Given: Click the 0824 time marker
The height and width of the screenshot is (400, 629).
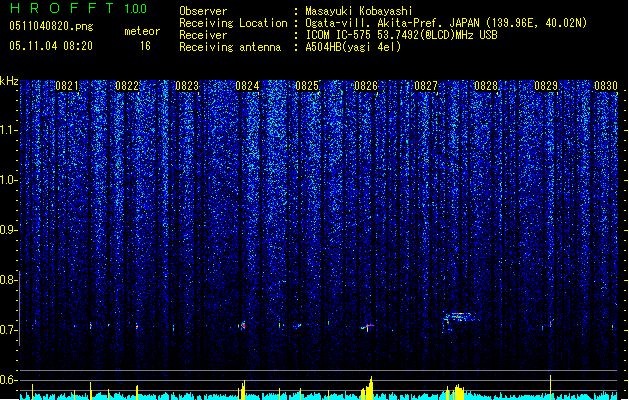Looking at the screenshot, I should (247, 86).
